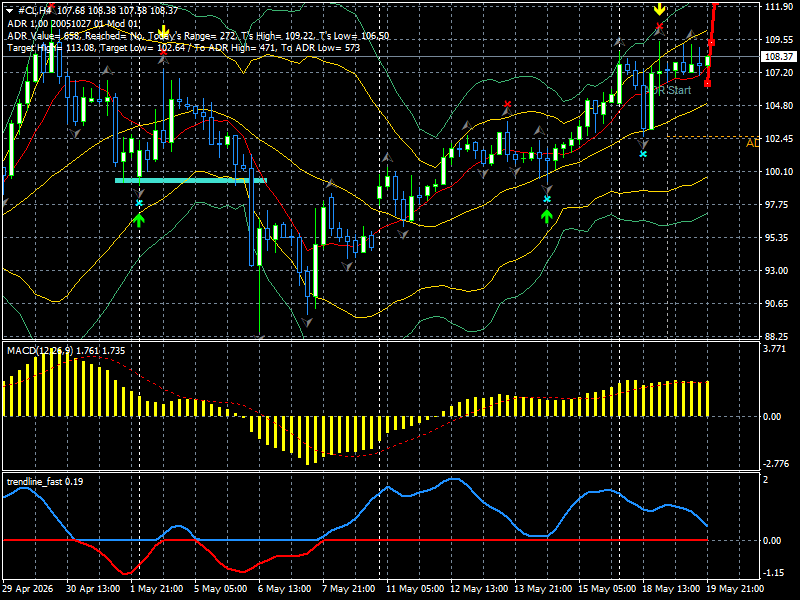Viewport: 800px width, 600px height.
Task: Click the yellow down arrow above the 18 May candles
Action: [660, 9]
